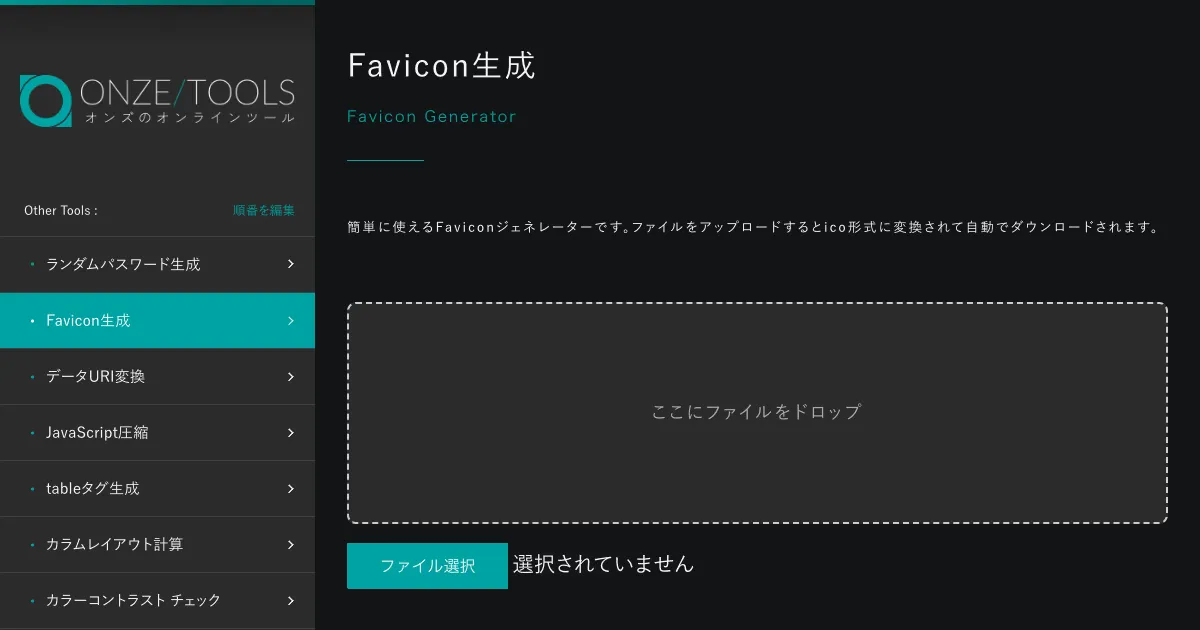This screenshot has height=630, width=1200.
Task: Open the カラーコントラスト チェック tool
Action: point(133,601)
